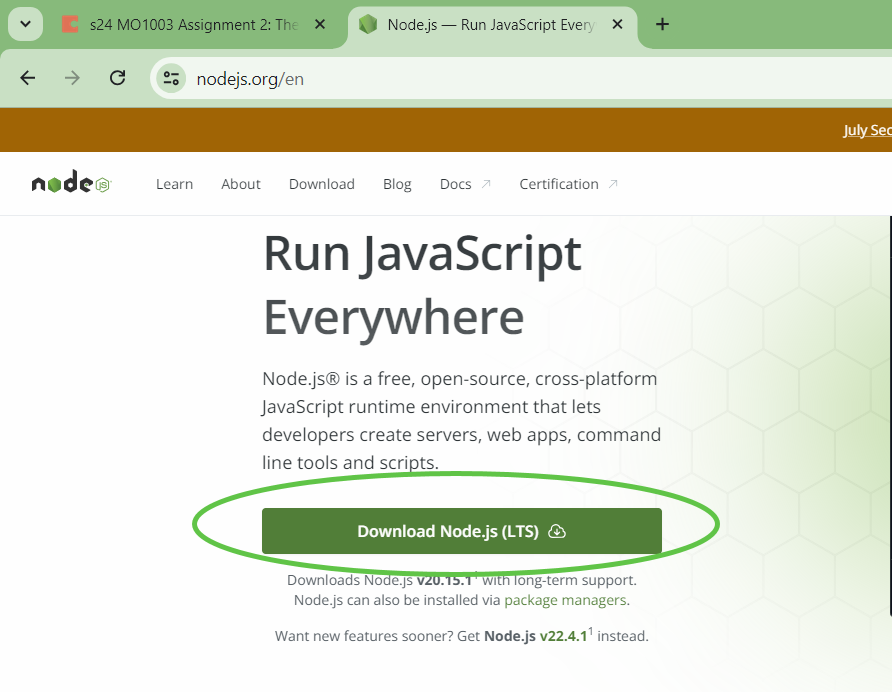The height and width of the screenshot is (692, 892).
Task: Click the Node.js favicon on active tab
Action: point(368,24)
